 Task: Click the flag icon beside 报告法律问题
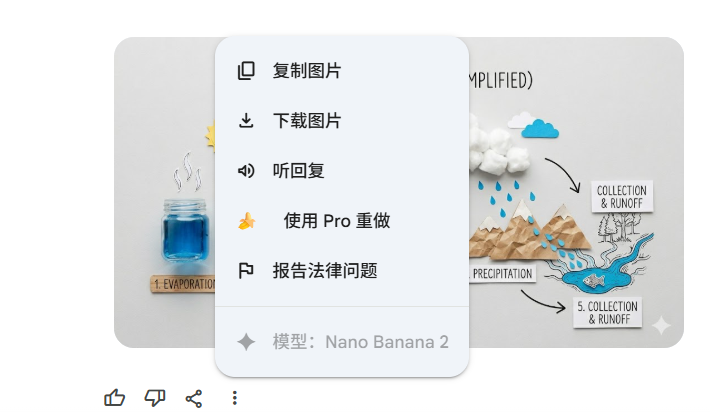246,270
